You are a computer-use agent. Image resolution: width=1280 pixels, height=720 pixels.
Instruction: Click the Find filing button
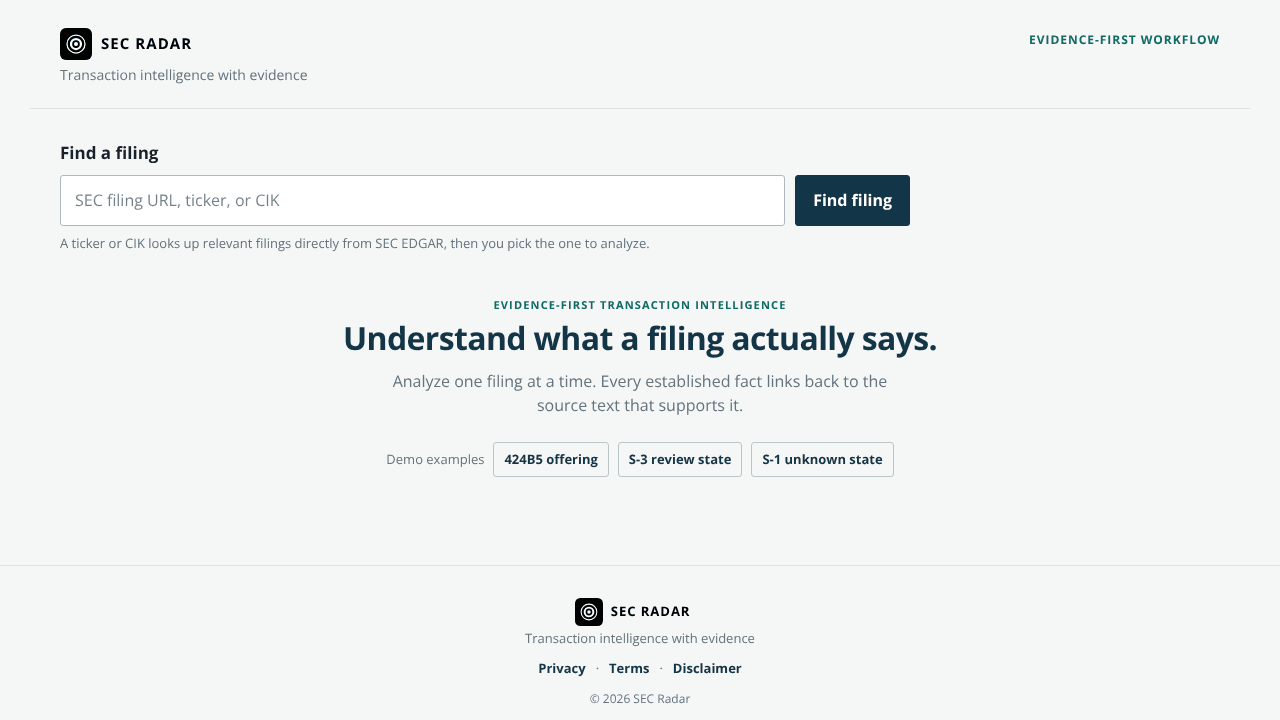click(x=852, y=200)
